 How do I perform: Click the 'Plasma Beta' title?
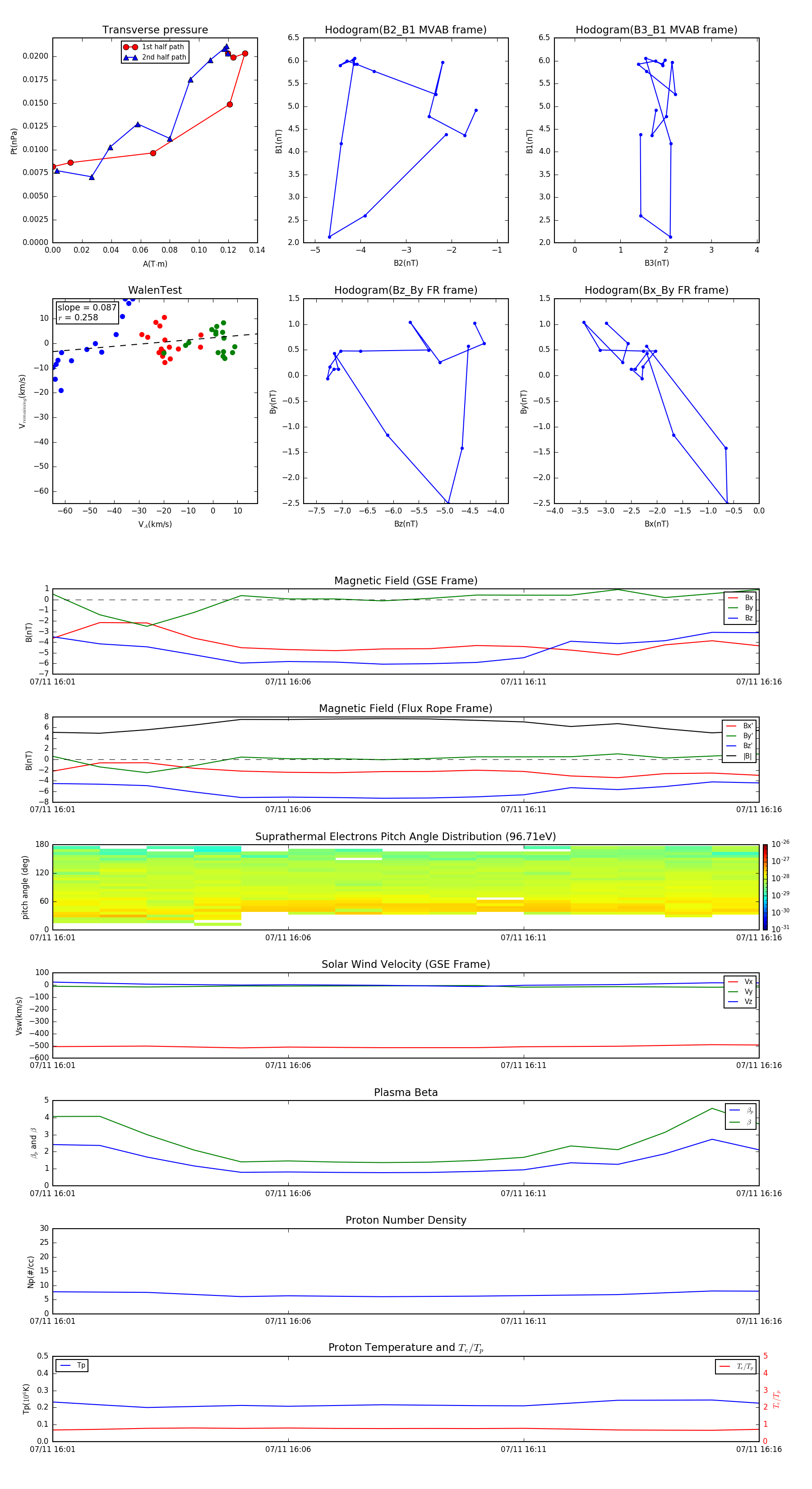406,1092
